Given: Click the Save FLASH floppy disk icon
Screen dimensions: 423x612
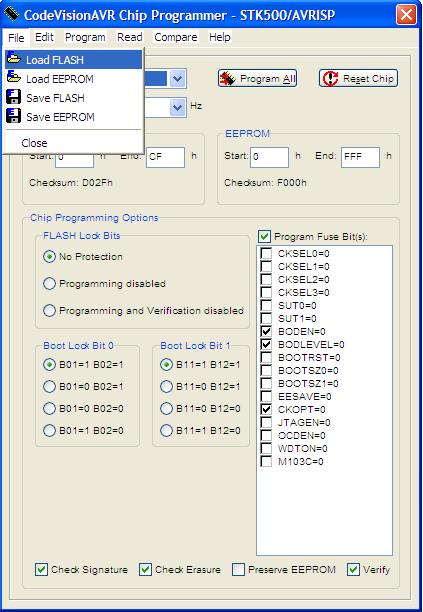Looking at the screenshot, I should 14,96.
